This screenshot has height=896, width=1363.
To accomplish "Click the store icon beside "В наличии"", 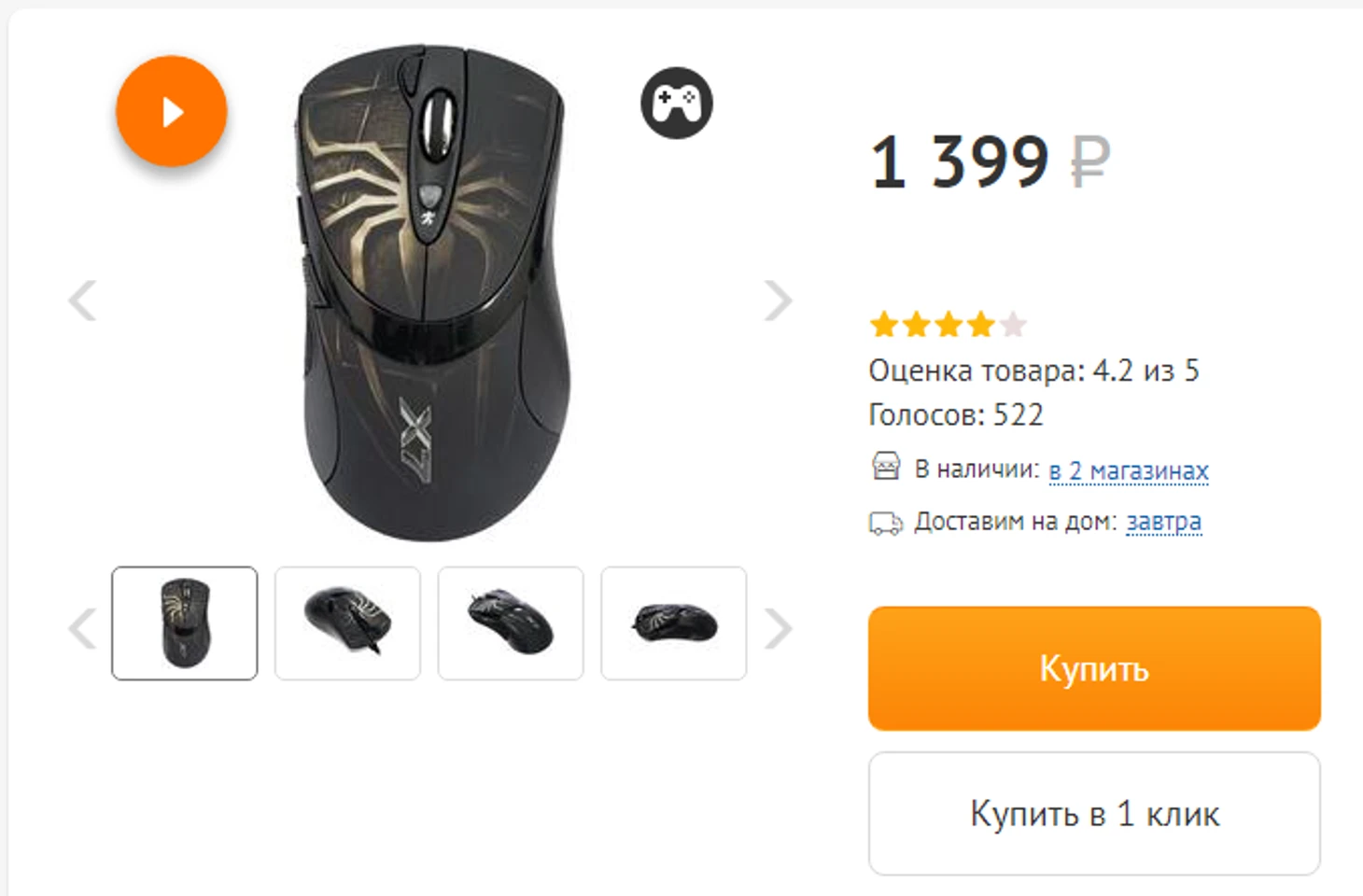I will click(x=886, y=466).
